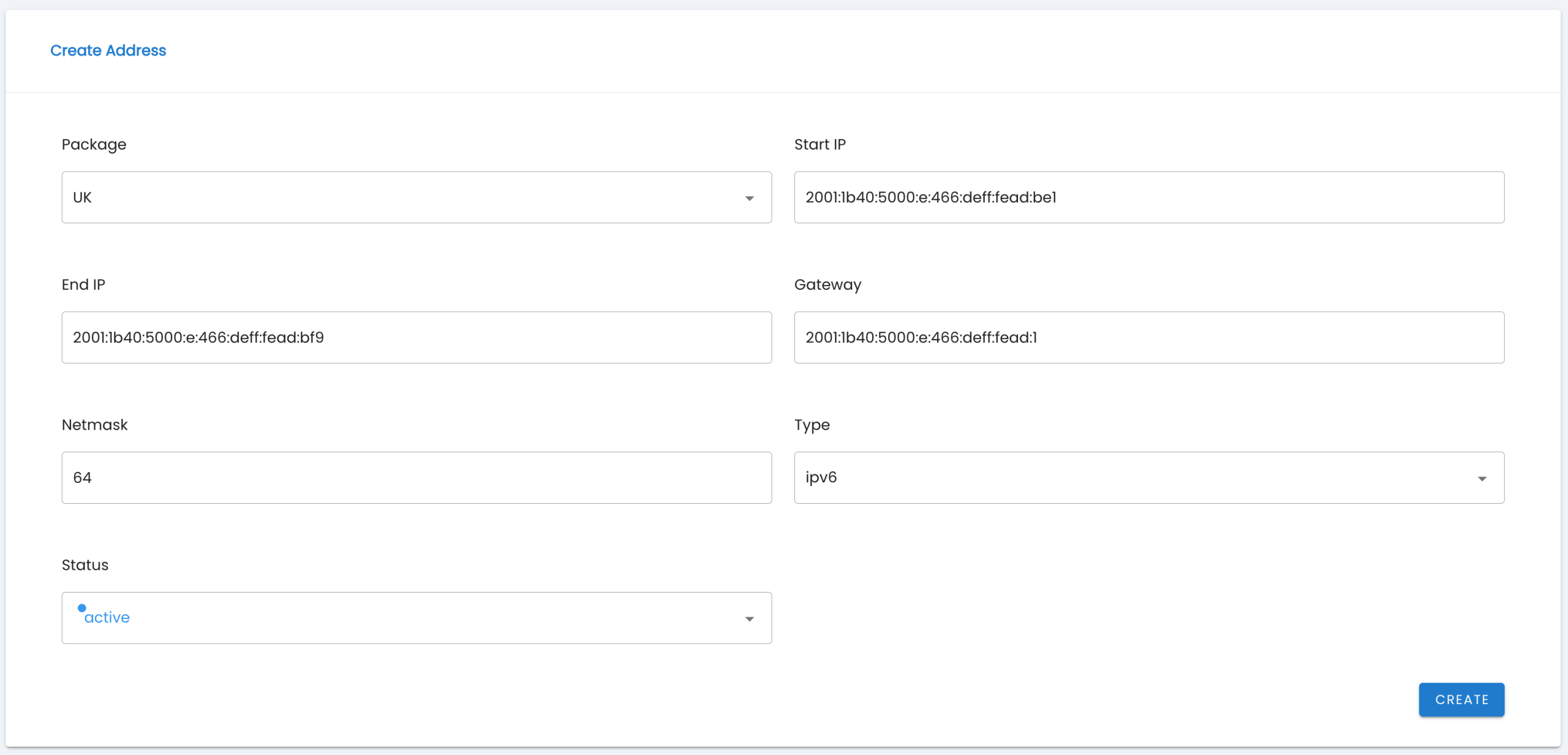This screenshot has height=755, width=1568.
Task: Expand the Type selector showing ipv6
Action: [1149, 477]
